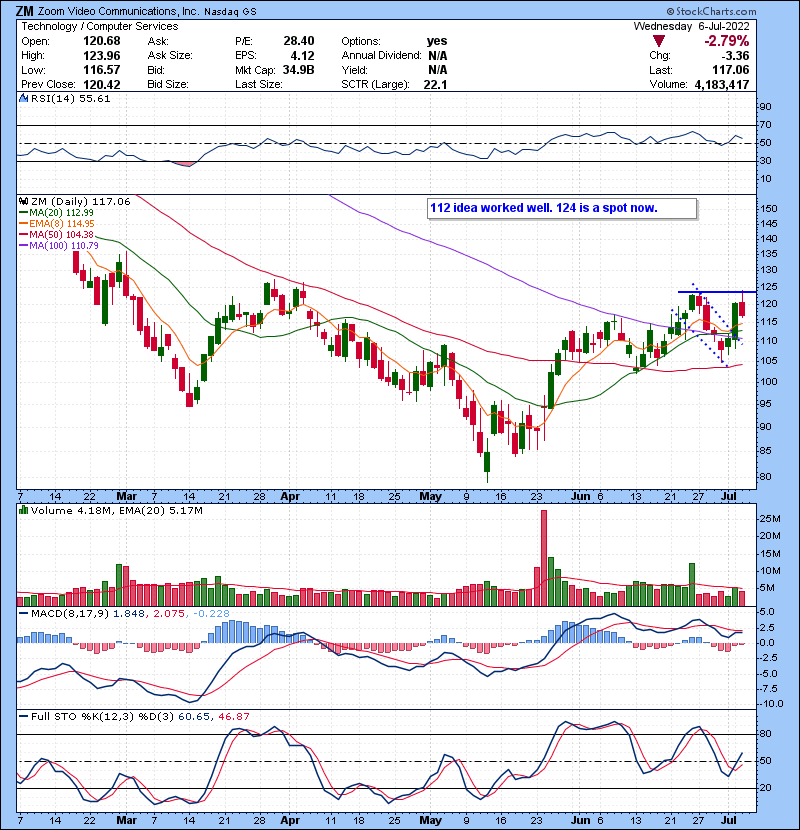Image resolution: width=800 pixels, height=830 pixels.
Task: Click the ZM ticker symbol in header
Action: coord(27,10)
